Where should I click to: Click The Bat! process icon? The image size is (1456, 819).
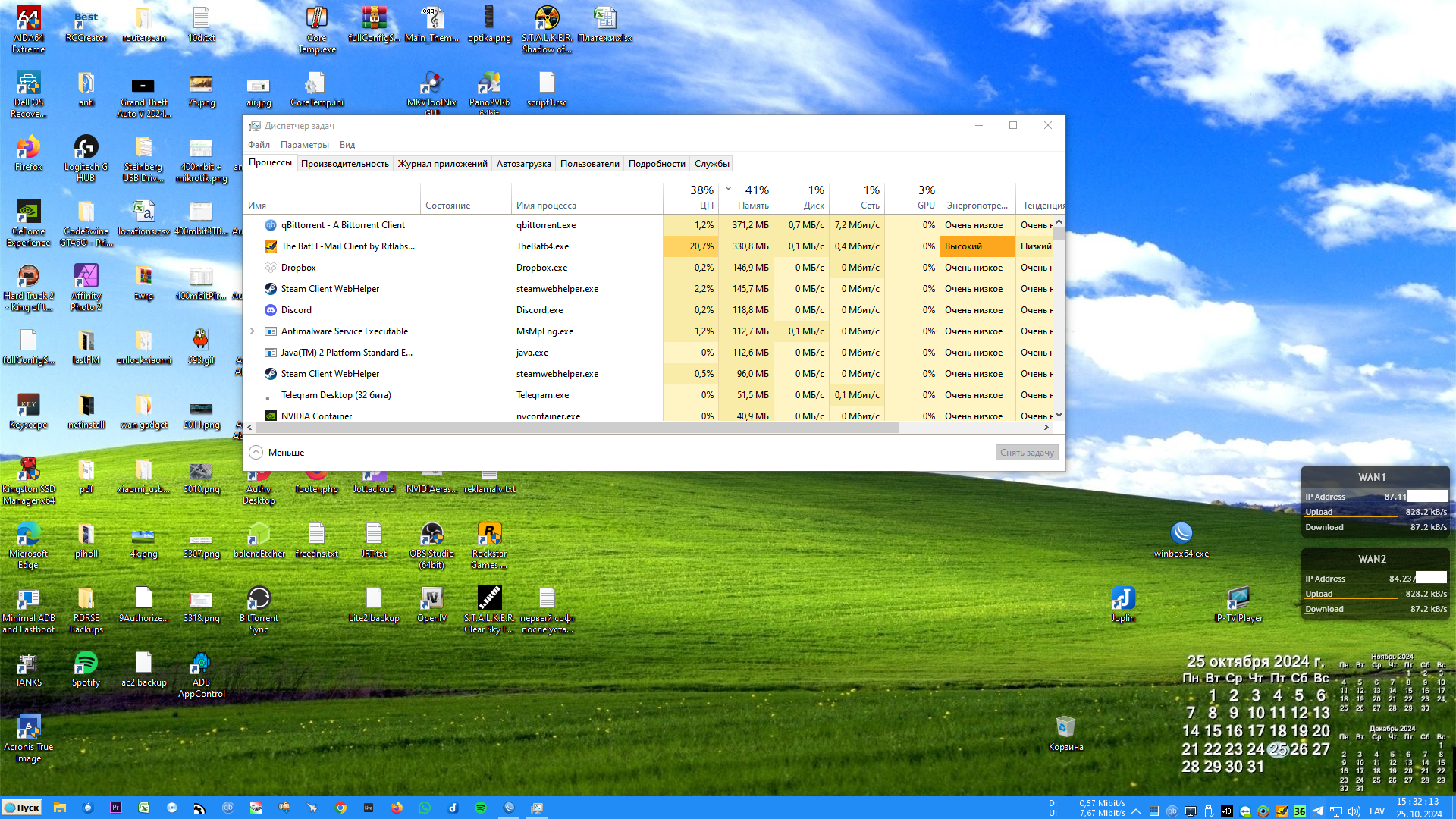pos(270,246)
